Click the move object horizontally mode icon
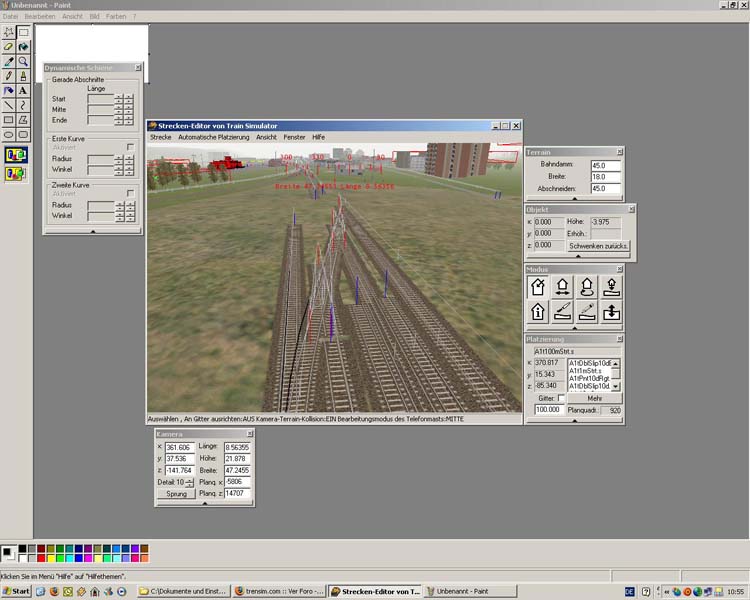 562,287
